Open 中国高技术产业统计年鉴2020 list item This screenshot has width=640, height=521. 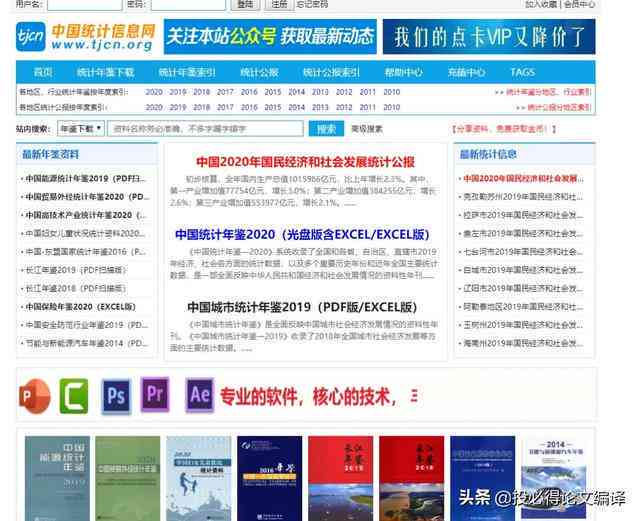(x=85, y=215)
